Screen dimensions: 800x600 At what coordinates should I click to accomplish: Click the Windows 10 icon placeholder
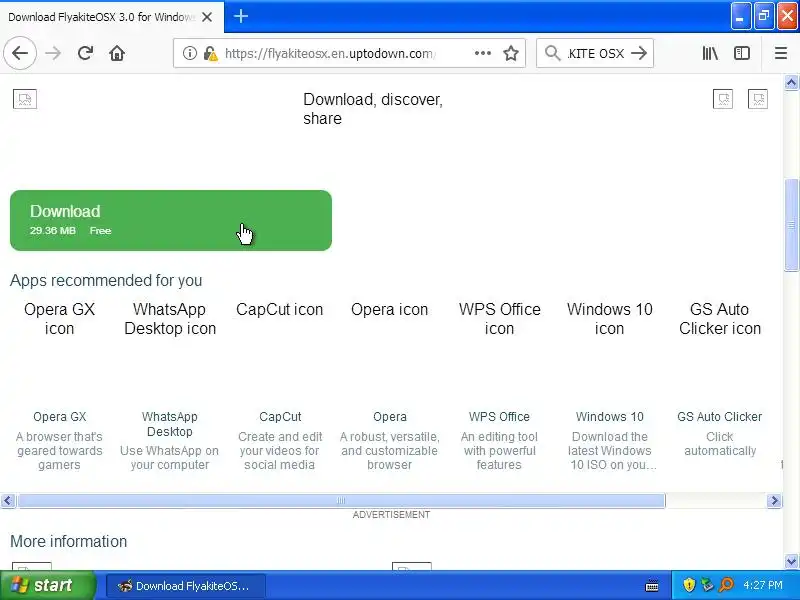[x=609, y=318]
